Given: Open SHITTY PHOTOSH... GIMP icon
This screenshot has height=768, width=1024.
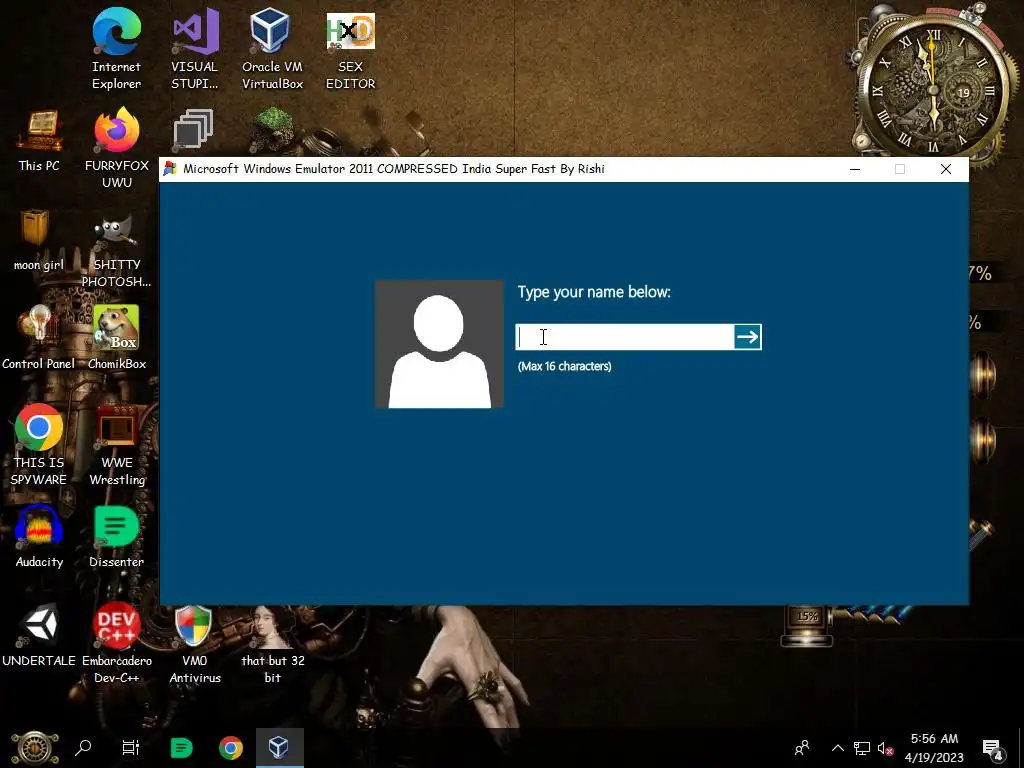Looking at the screenshot, I should tap(116, 251).
